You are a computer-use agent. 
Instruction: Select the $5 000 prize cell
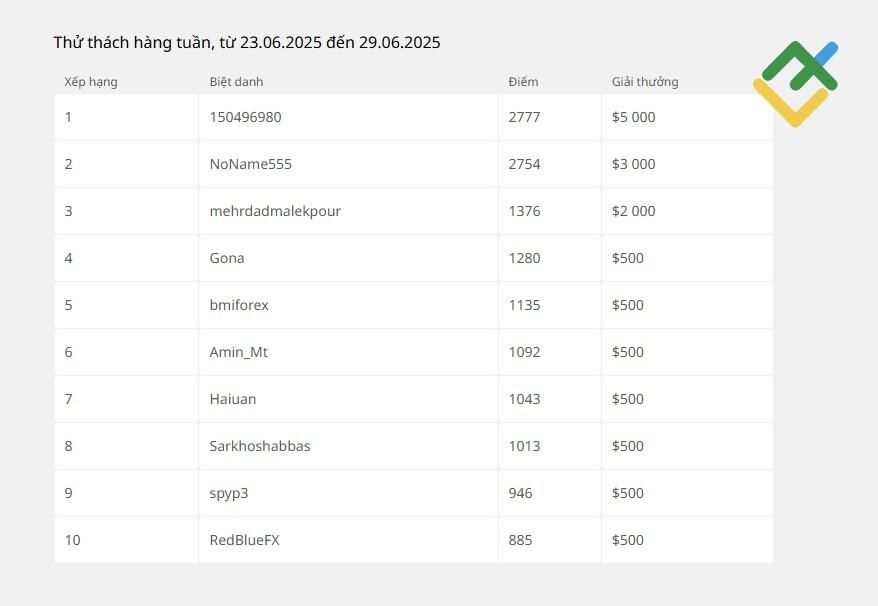point(687,117)
